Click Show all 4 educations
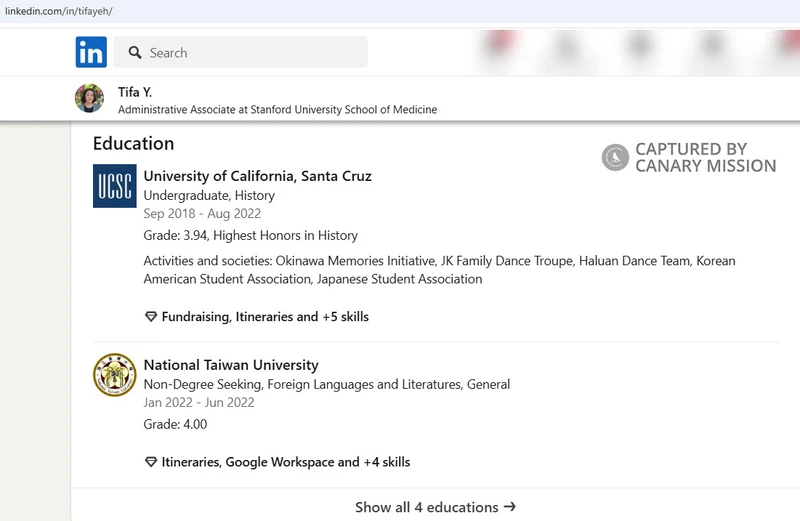This screenshot has height=521, width=800. coord(435,507)
